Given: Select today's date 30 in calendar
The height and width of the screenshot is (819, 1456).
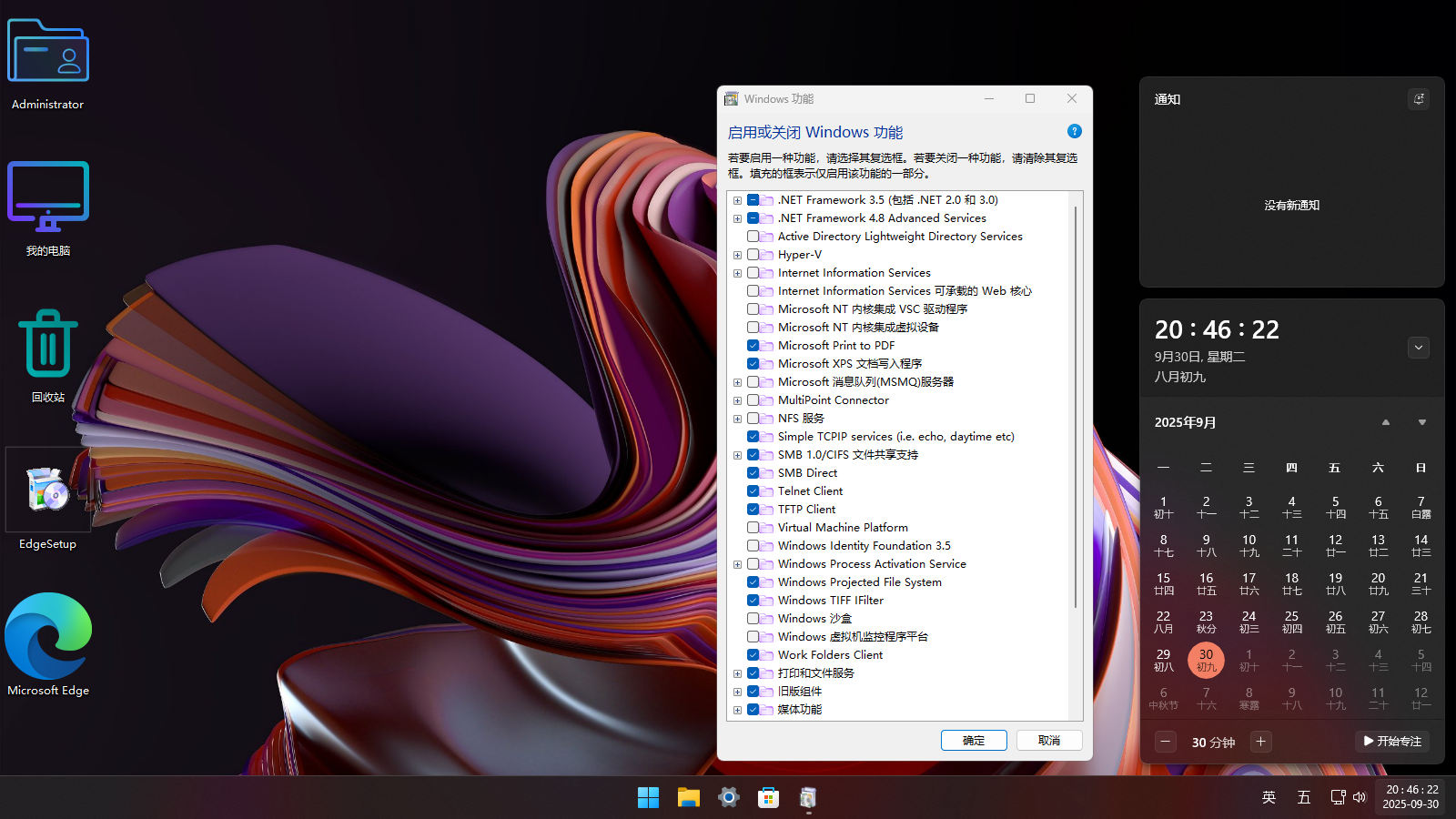Looking at the screenshot, I should [x=1206, y=660].
